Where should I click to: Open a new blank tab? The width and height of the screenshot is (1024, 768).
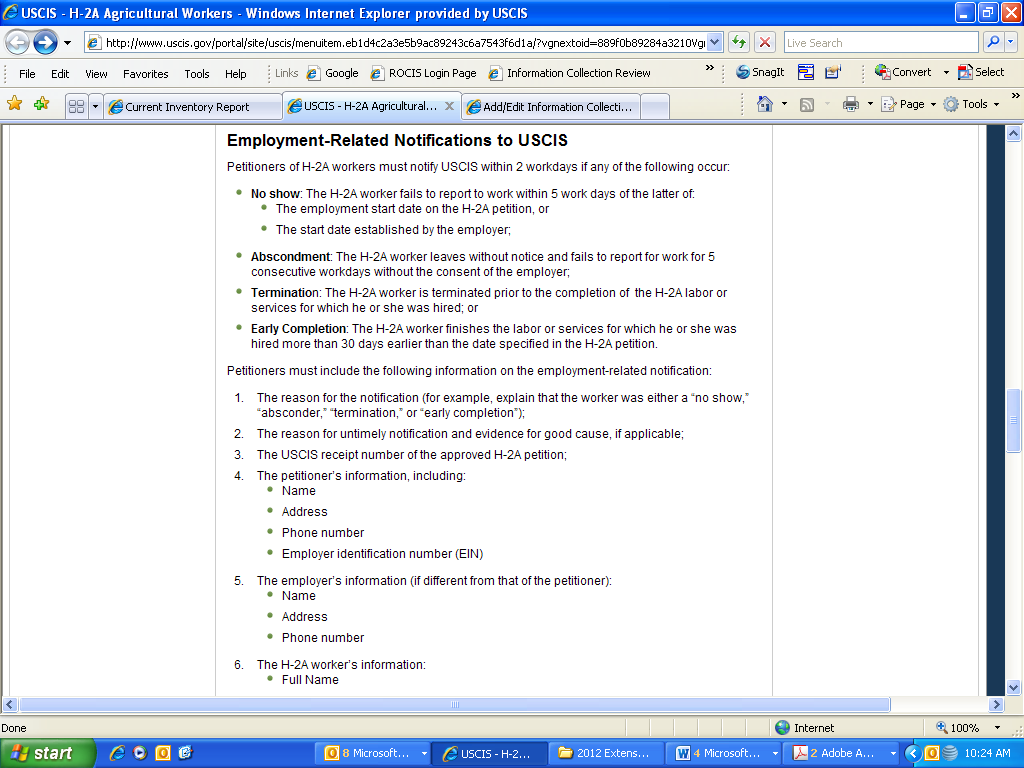pos(655,106)
